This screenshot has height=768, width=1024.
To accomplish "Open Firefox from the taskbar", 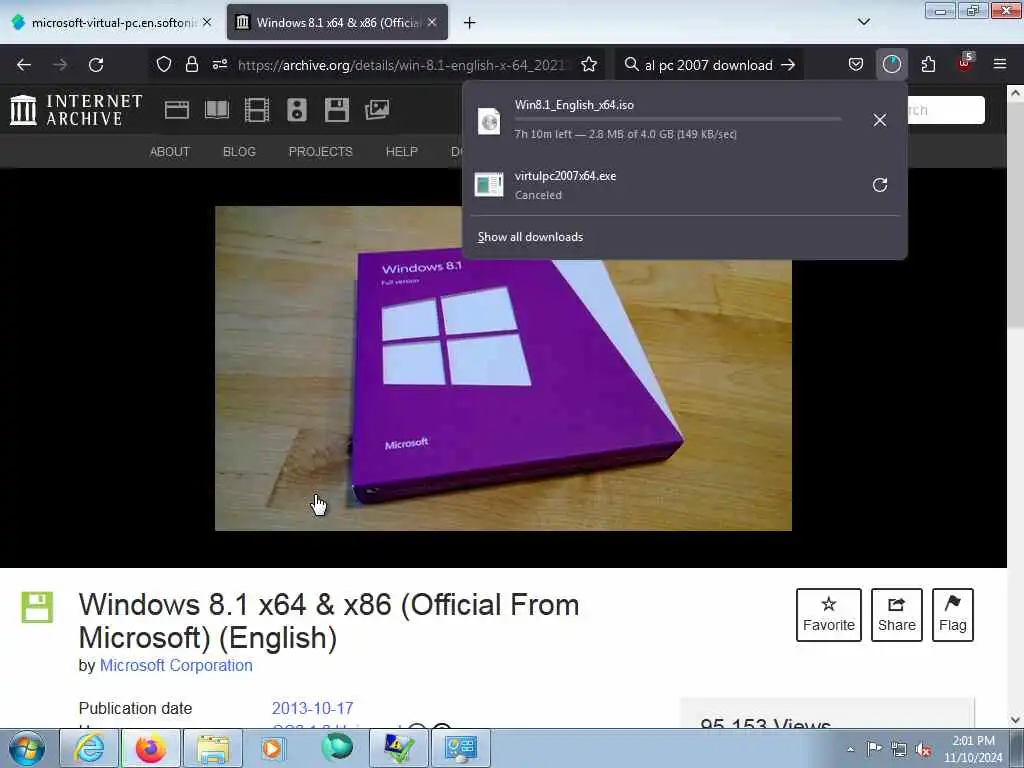I will 151,748.
